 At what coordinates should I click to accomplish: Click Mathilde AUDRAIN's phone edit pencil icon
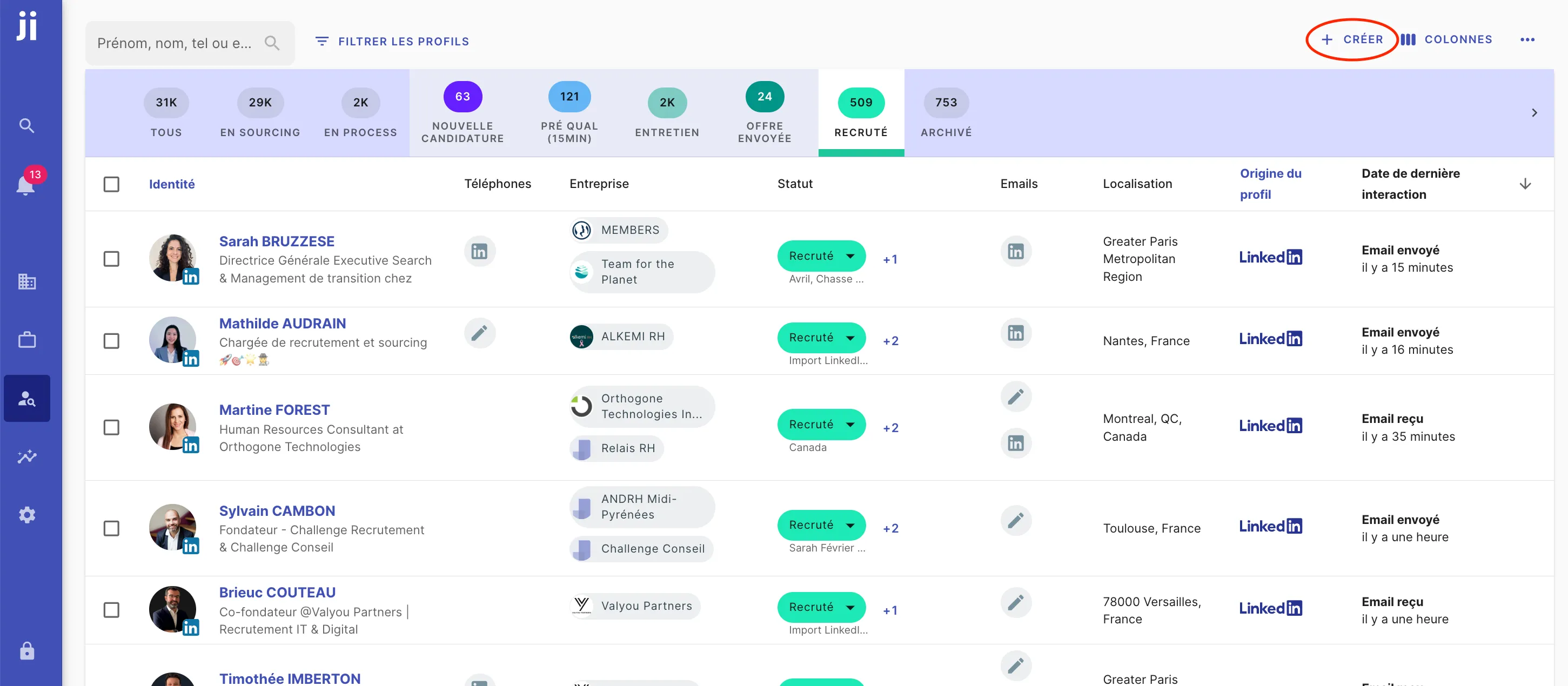(x=479, y=333)
